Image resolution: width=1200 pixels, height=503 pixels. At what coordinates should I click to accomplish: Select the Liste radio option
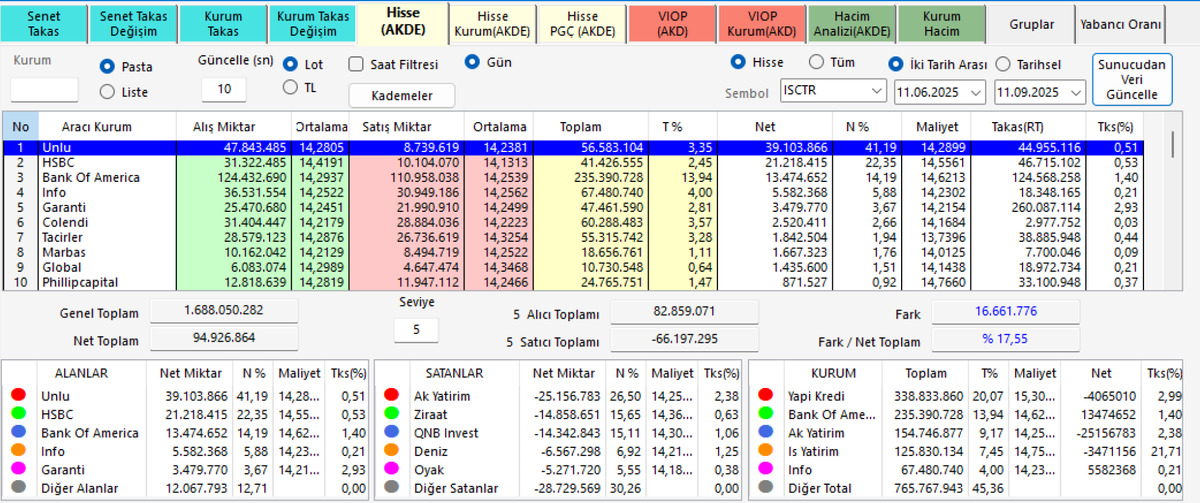(x=108, y=92)
